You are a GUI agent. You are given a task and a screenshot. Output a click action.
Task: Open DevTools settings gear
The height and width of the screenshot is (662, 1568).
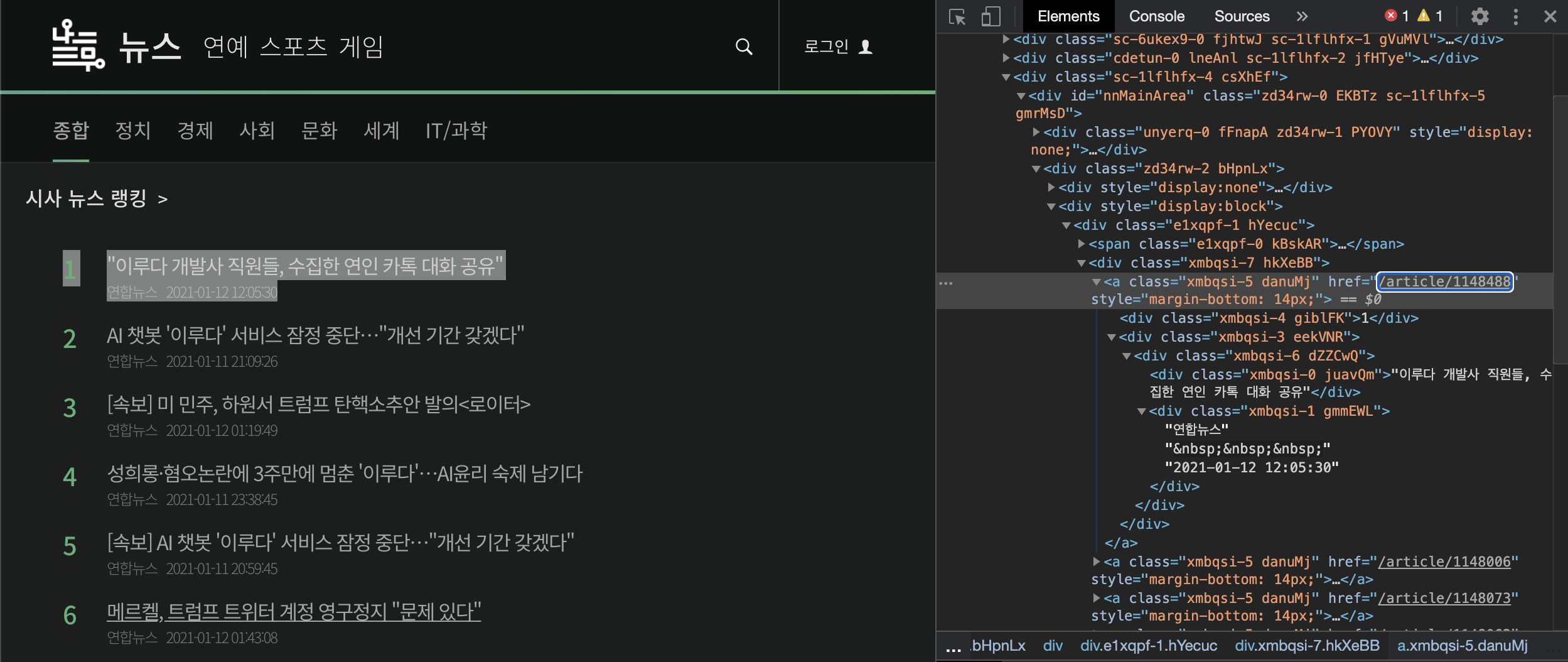point(1480,17)
